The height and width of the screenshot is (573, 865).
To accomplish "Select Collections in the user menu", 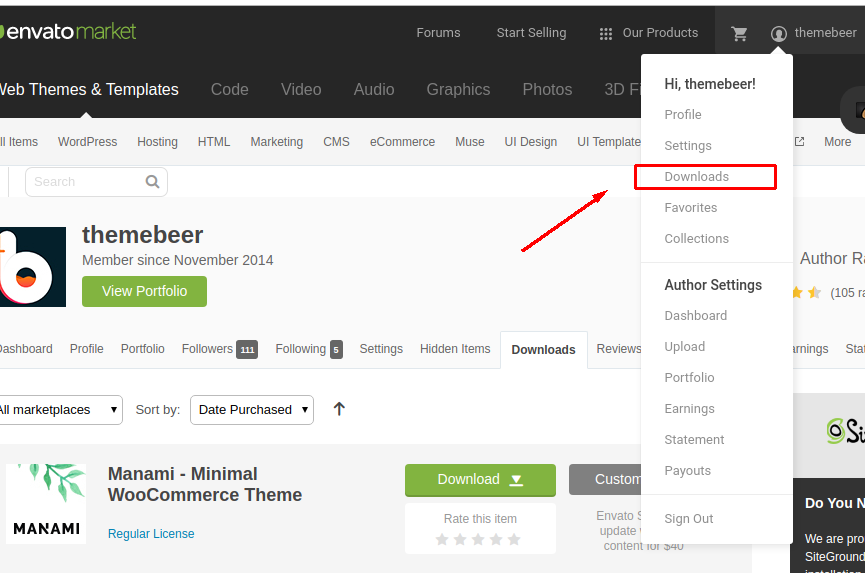I will [697, 239].
